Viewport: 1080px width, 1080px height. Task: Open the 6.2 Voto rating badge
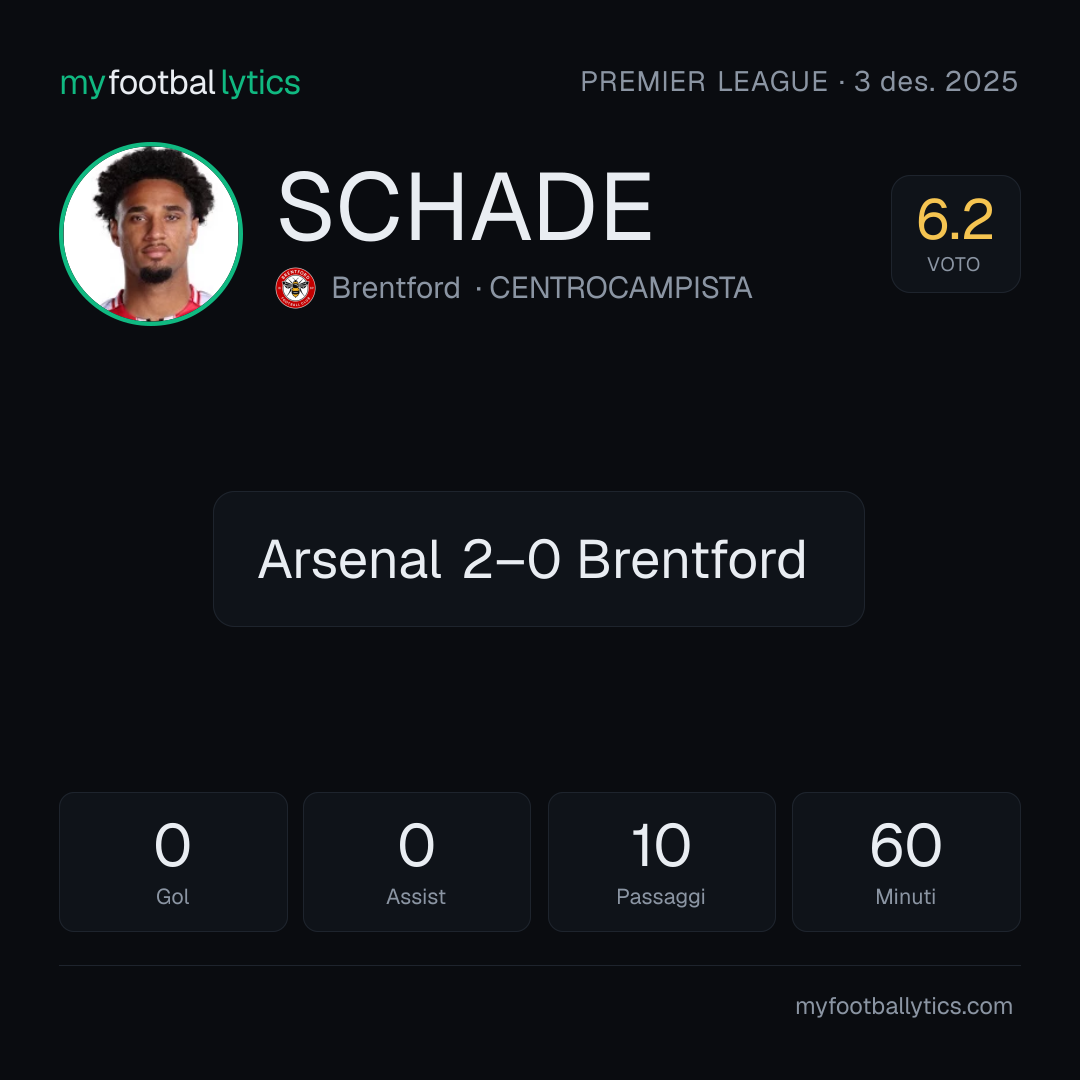pyautogui.click(x=955, y=234)
